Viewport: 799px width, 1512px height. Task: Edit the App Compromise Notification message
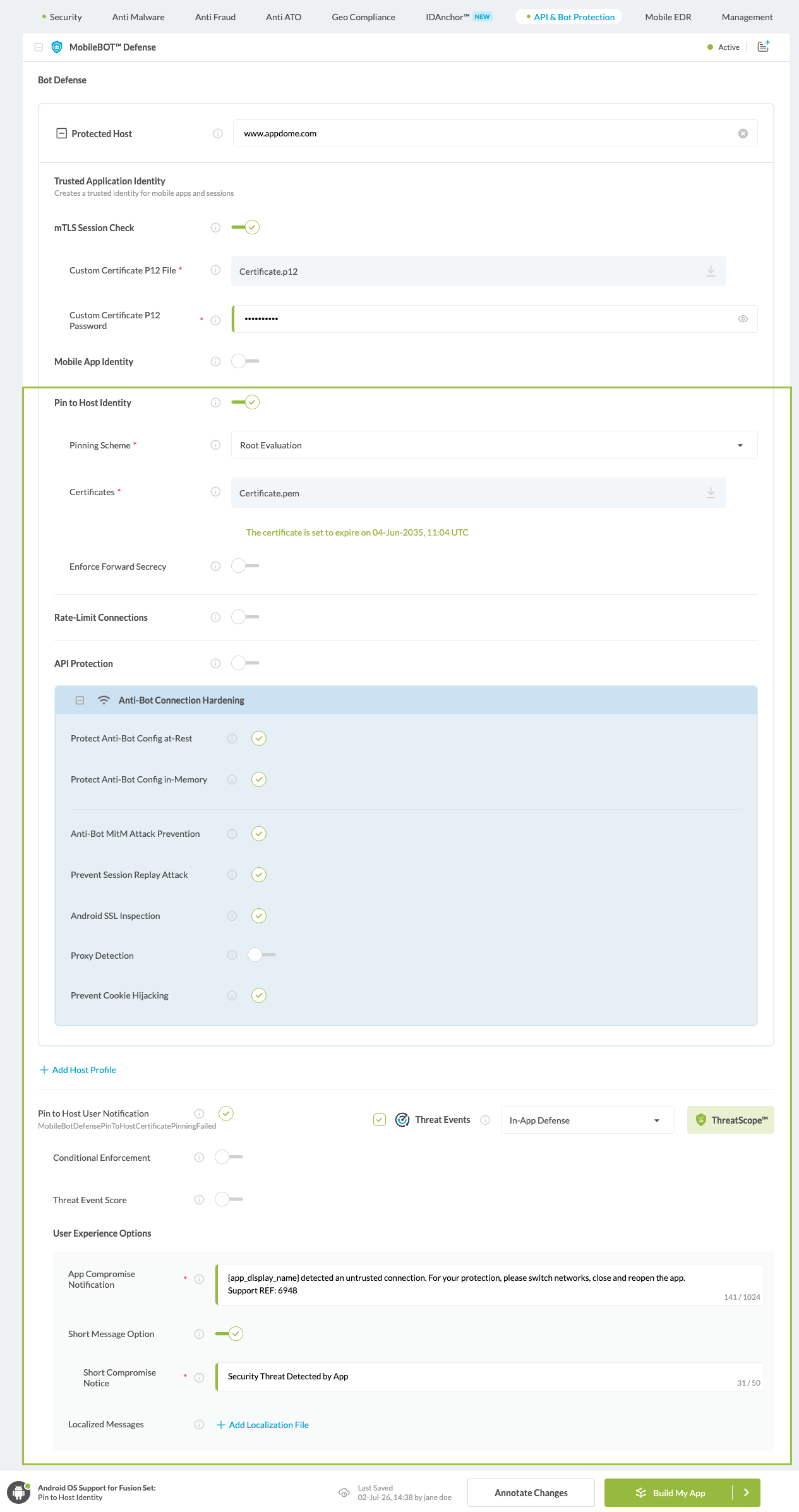click(x=490, y=1285)
